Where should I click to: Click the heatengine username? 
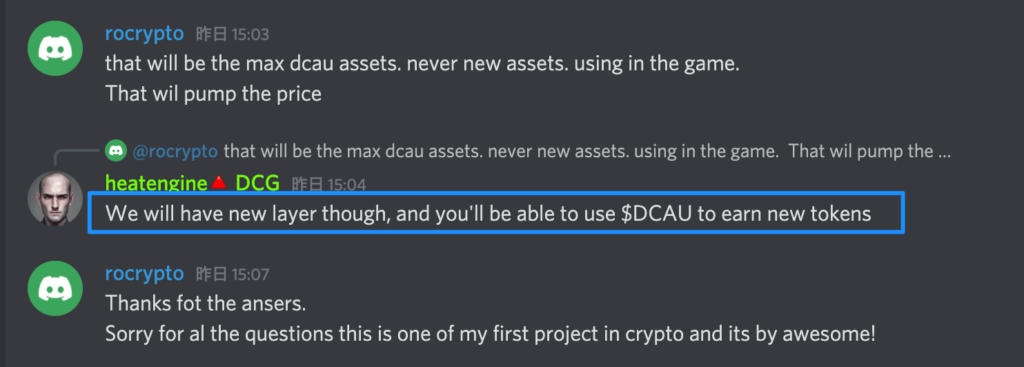pyautogui.click(x=156, y=184)
